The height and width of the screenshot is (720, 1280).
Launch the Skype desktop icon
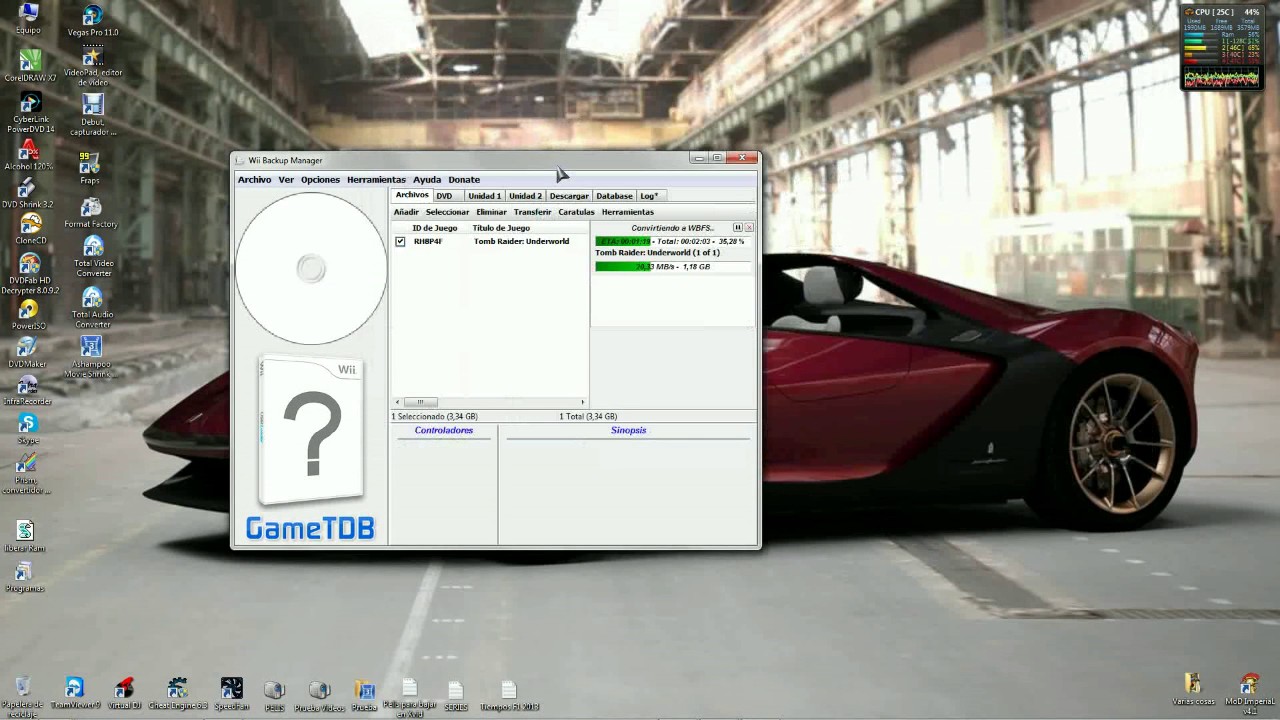(27, 429)
